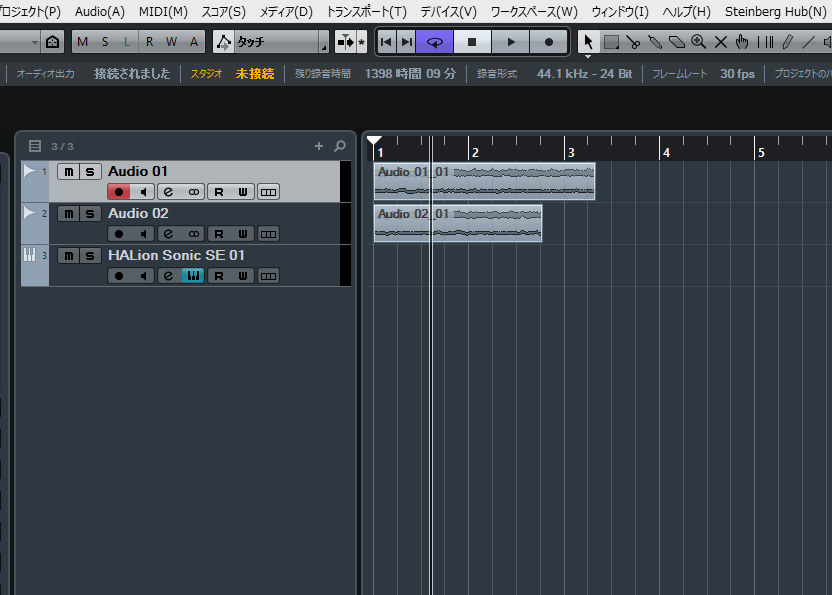Image resolution: width=832 pixels, height=595 pixels.
Task: Toggle monitor on Audio 01
Action: coord(143,192)
